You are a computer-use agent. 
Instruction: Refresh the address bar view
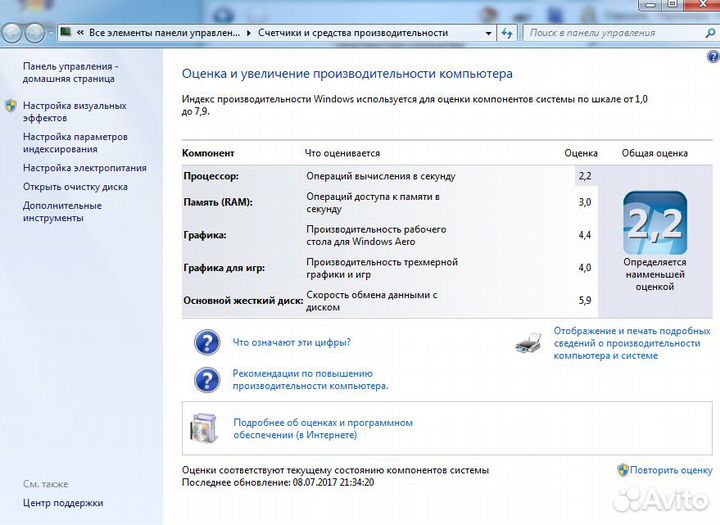click(507, 33)
